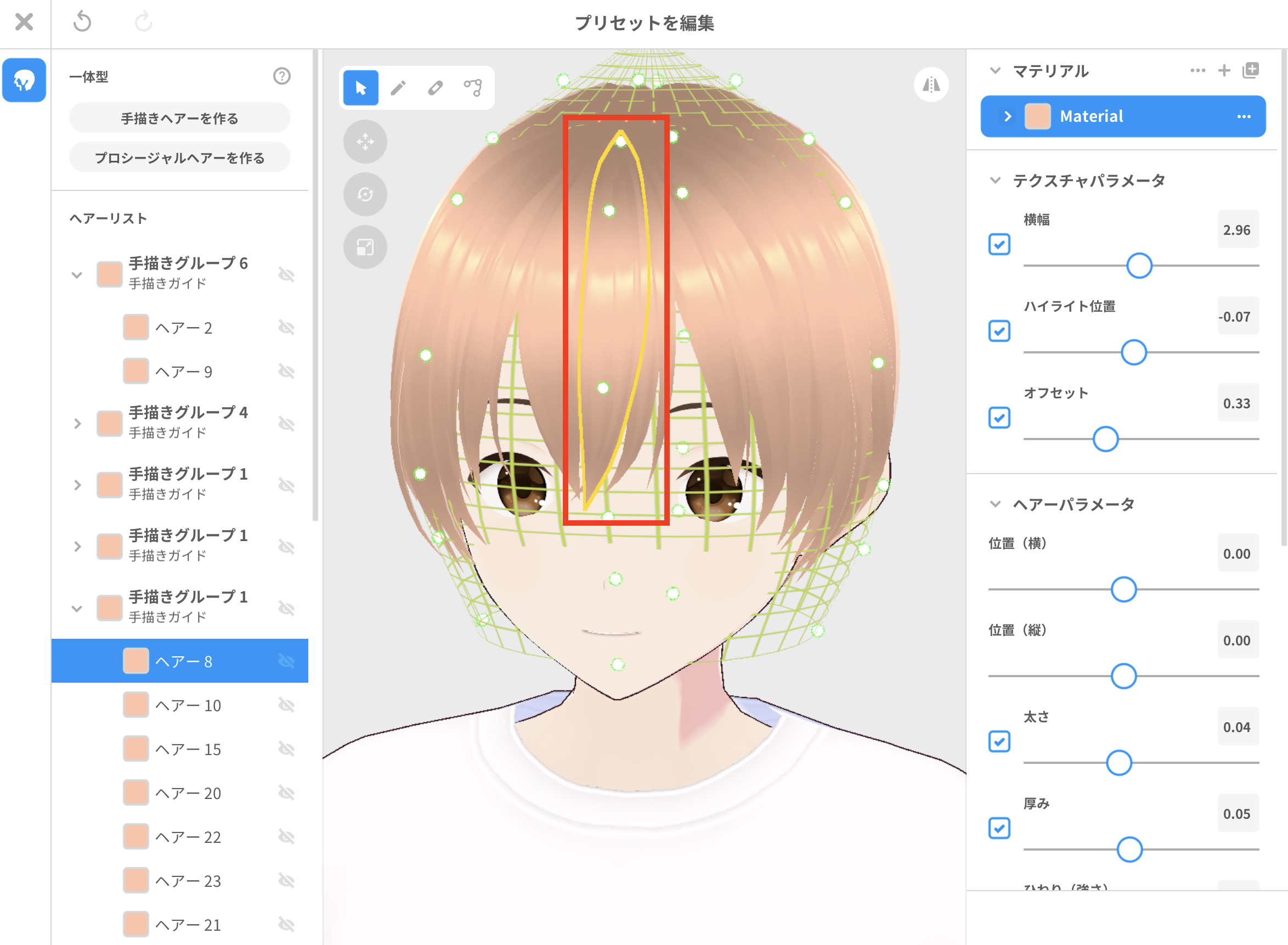The height and width of the screenshot is (945, 1288).
Task: Select the control point edit tool
Action: click(473, 87)
